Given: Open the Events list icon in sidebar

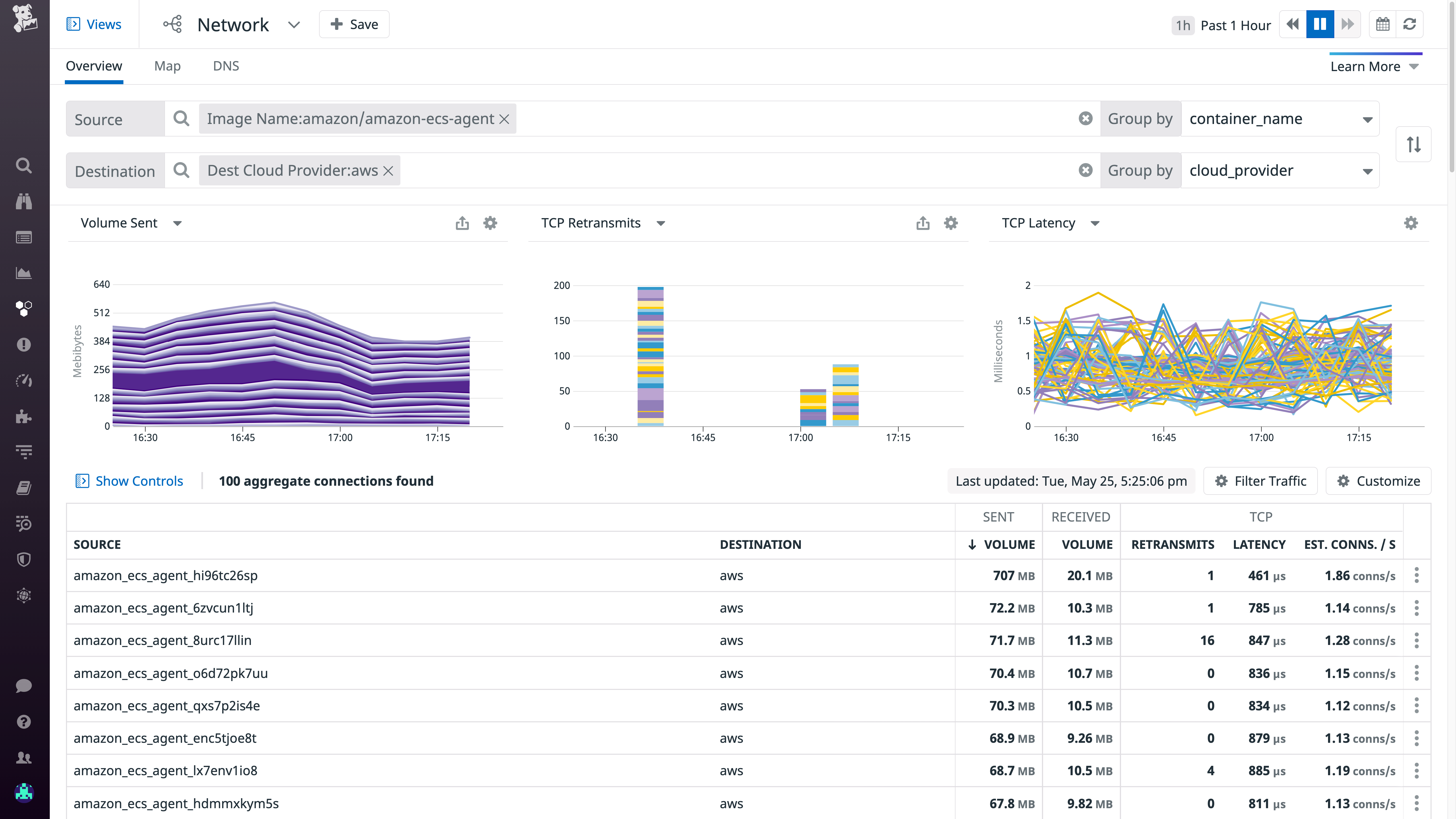Looking at the screenshot, I should [24, 237].
